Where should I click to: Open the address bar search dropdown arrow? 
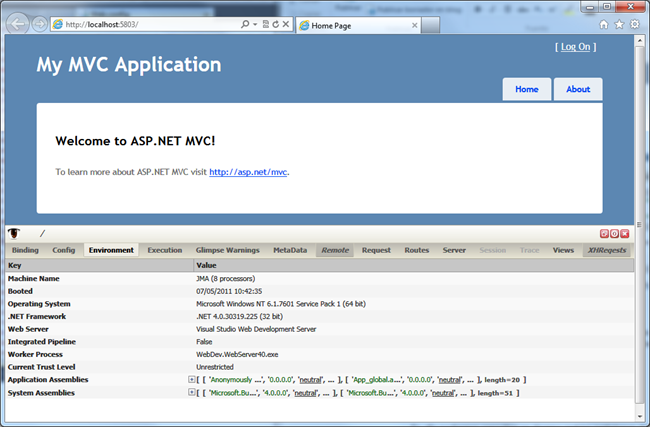[254, 23]
